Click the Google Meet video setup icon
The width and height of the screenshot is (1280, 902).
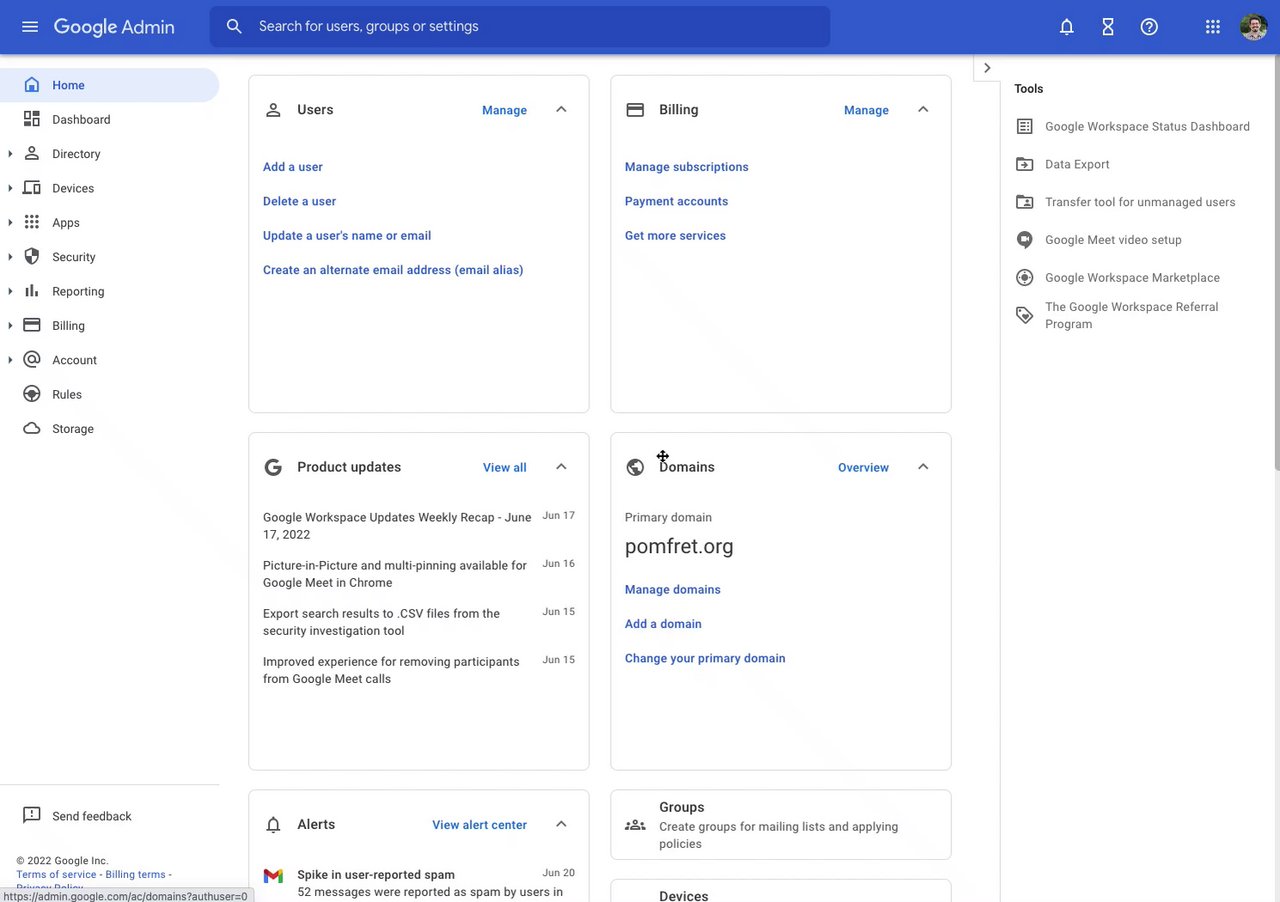coord(1025,240)
